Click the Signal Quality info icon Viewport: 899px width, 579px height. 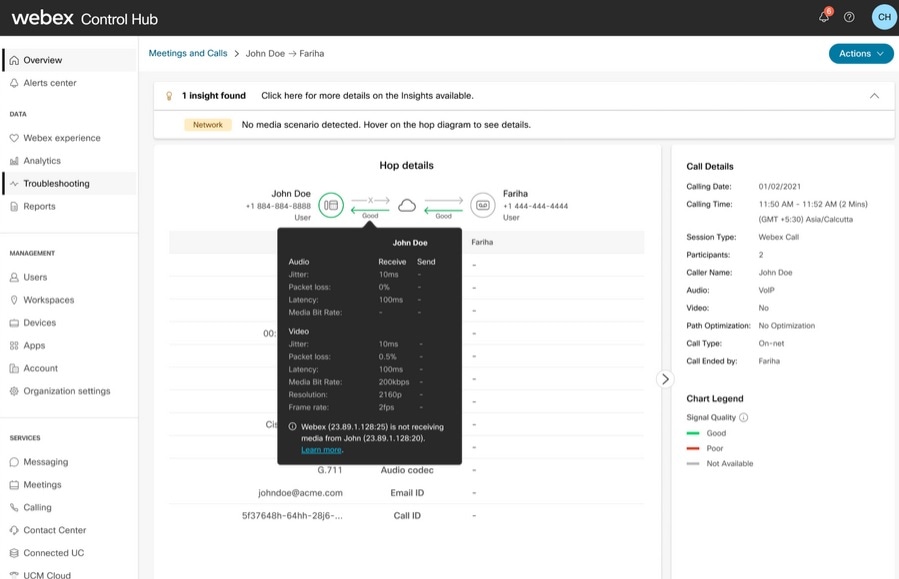(744, 417)
